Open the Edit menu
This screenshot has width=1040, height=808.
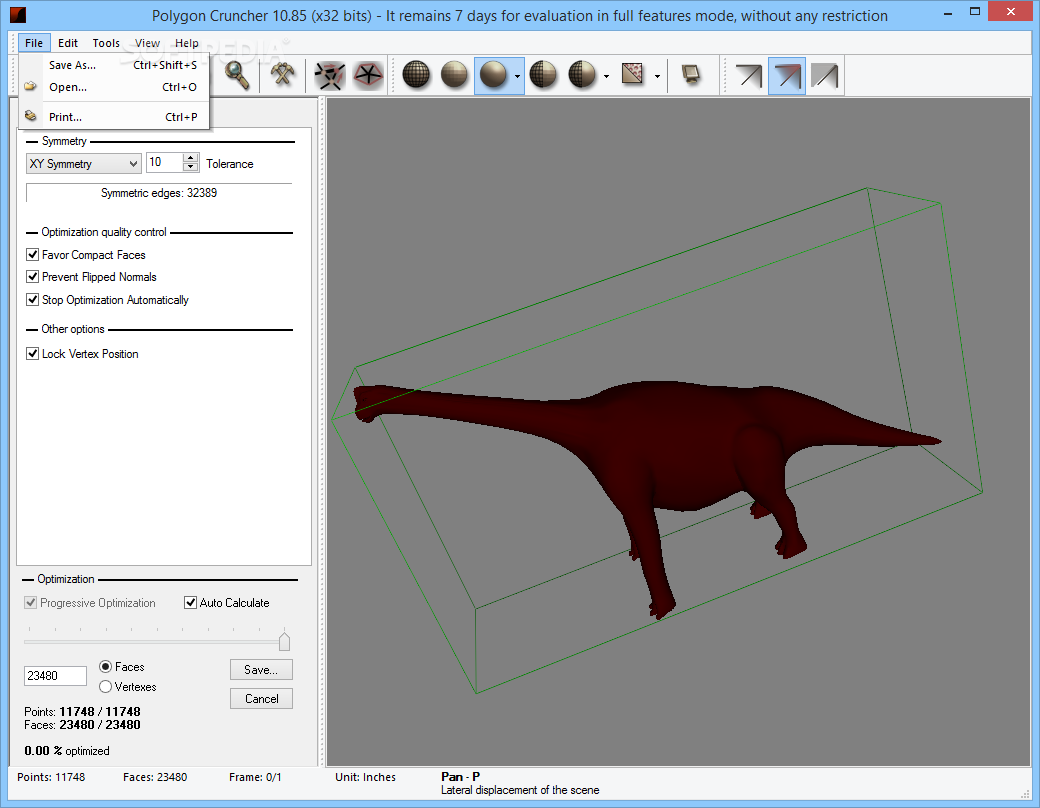68,43
